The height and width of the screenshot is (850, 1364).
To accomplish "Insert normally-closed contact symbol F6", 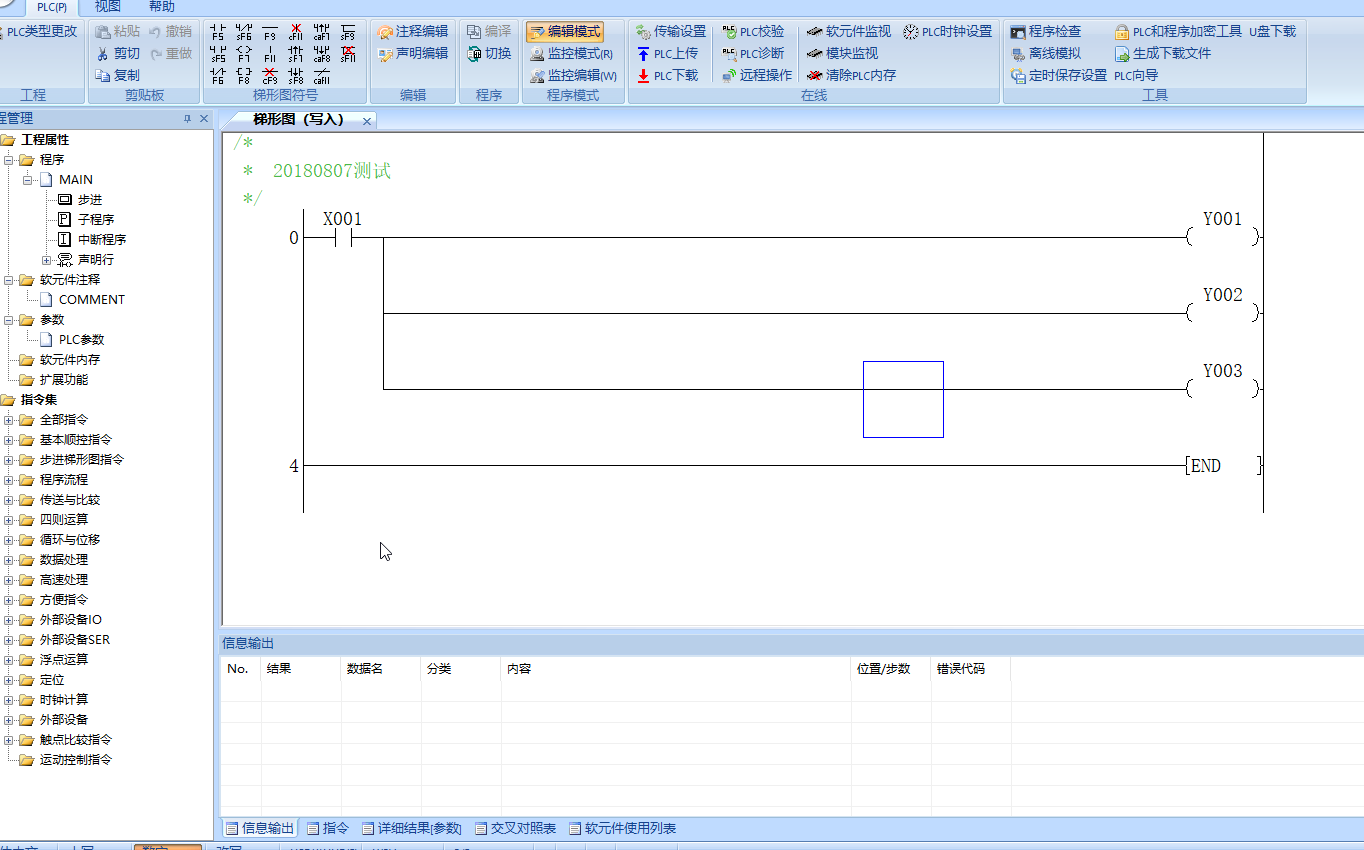I will [218, 76].
